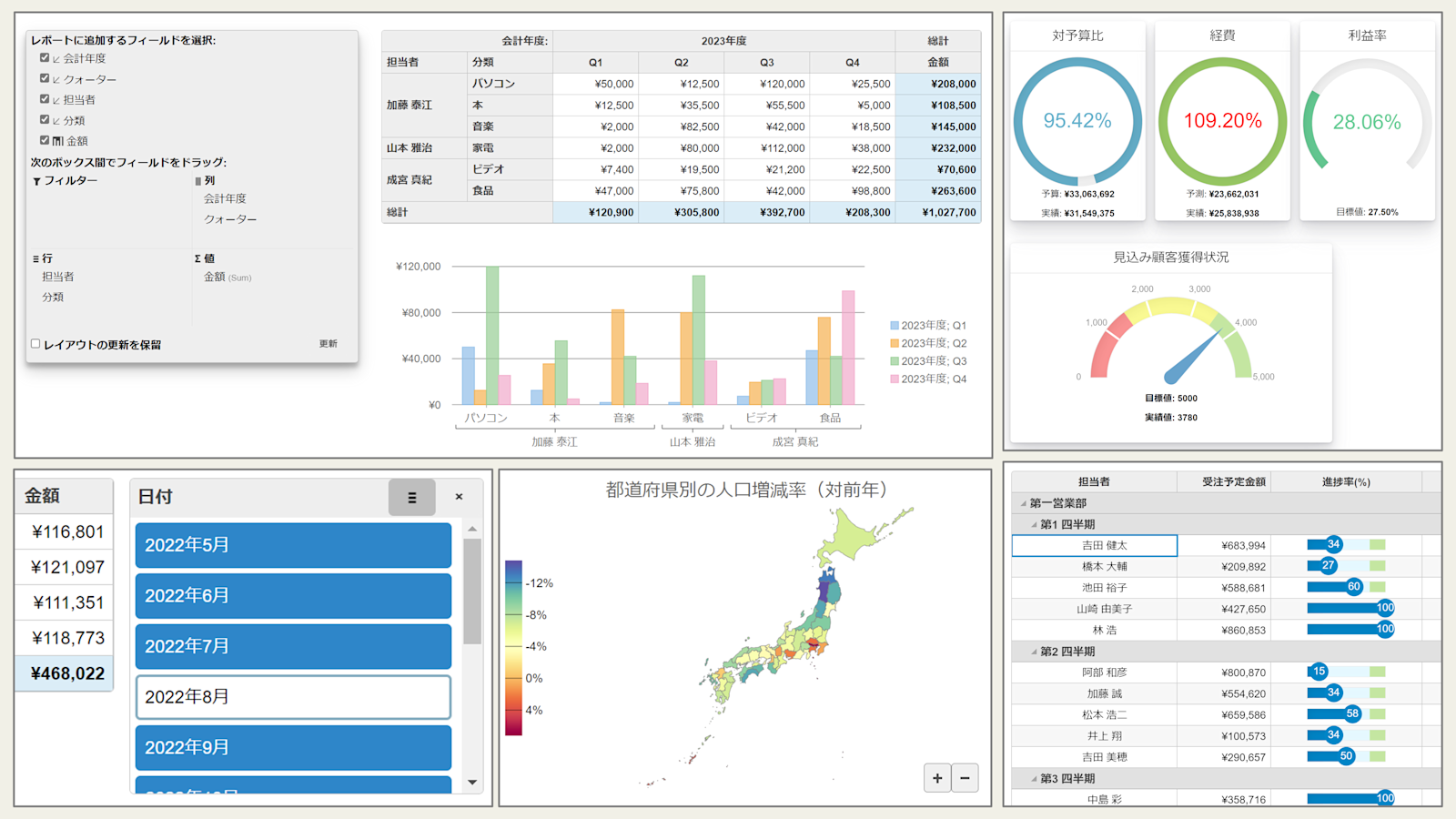Enable レイアウトの更新を保留 checkbox
Screen dimensions: 1456x819
click(x=35, y=344)
